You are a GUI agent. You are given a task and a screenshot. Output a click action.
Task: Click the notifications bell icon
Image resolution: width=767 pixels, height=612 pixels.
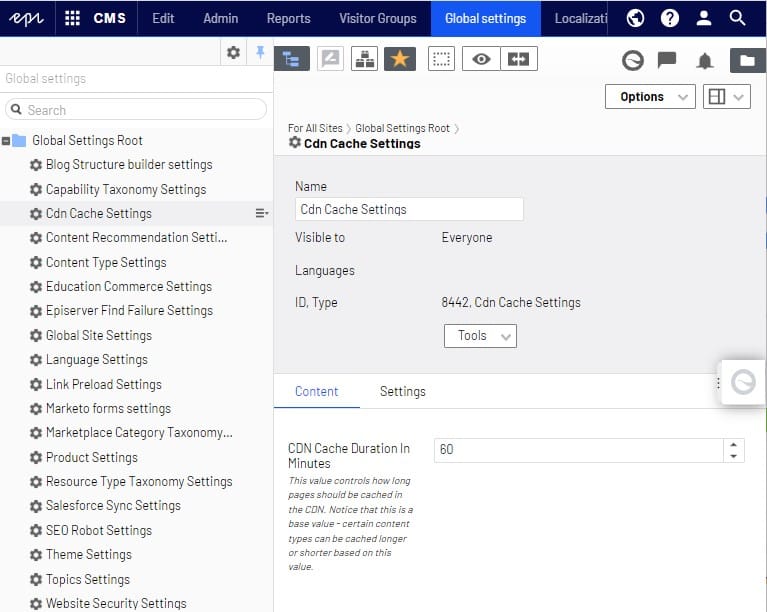tap(705, 61)
